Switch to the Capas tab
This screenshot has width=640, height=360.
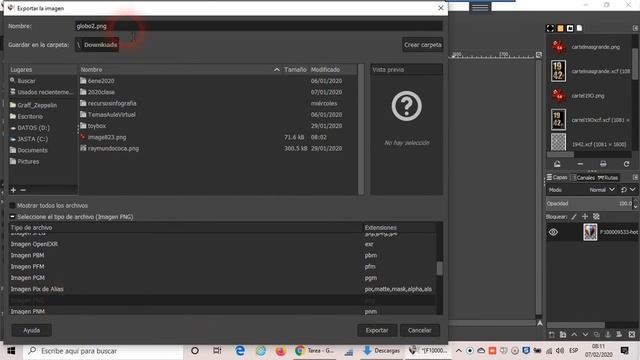click(557, 177)
